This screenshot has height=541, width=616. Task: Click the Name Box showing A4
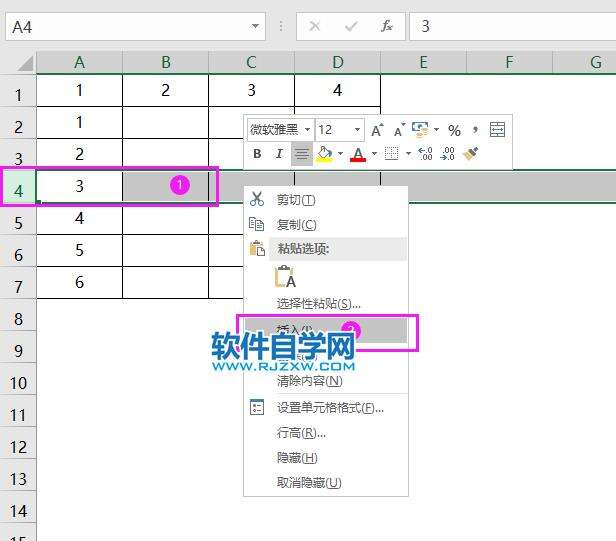(x=136, y=26)
